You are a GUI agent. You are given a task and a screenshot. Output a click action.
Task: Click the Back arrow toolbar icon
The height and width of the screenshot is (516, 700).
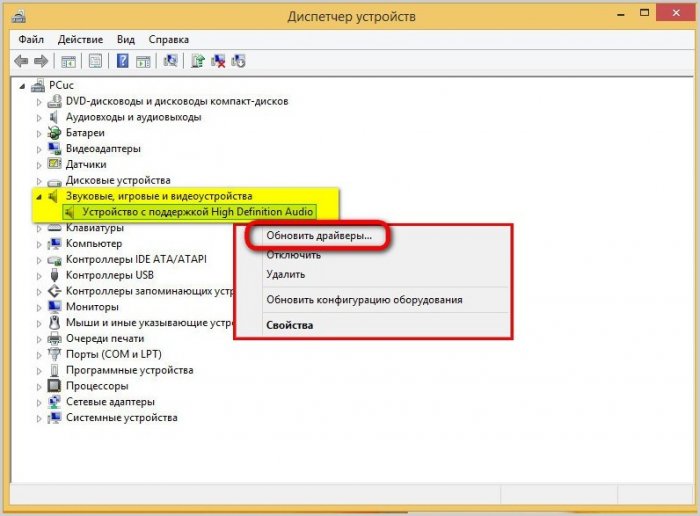(21, 61)
